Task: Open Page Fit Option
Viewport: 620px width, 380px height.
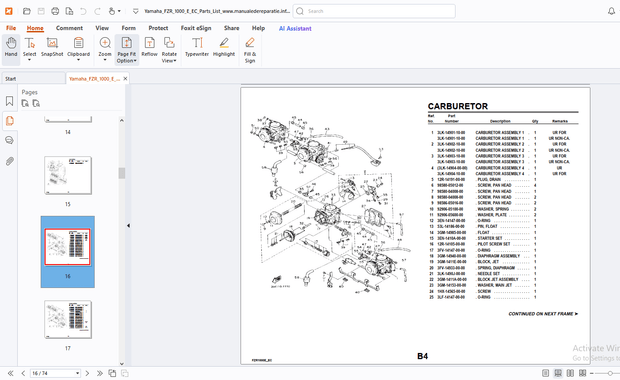Action: point(127,49)
